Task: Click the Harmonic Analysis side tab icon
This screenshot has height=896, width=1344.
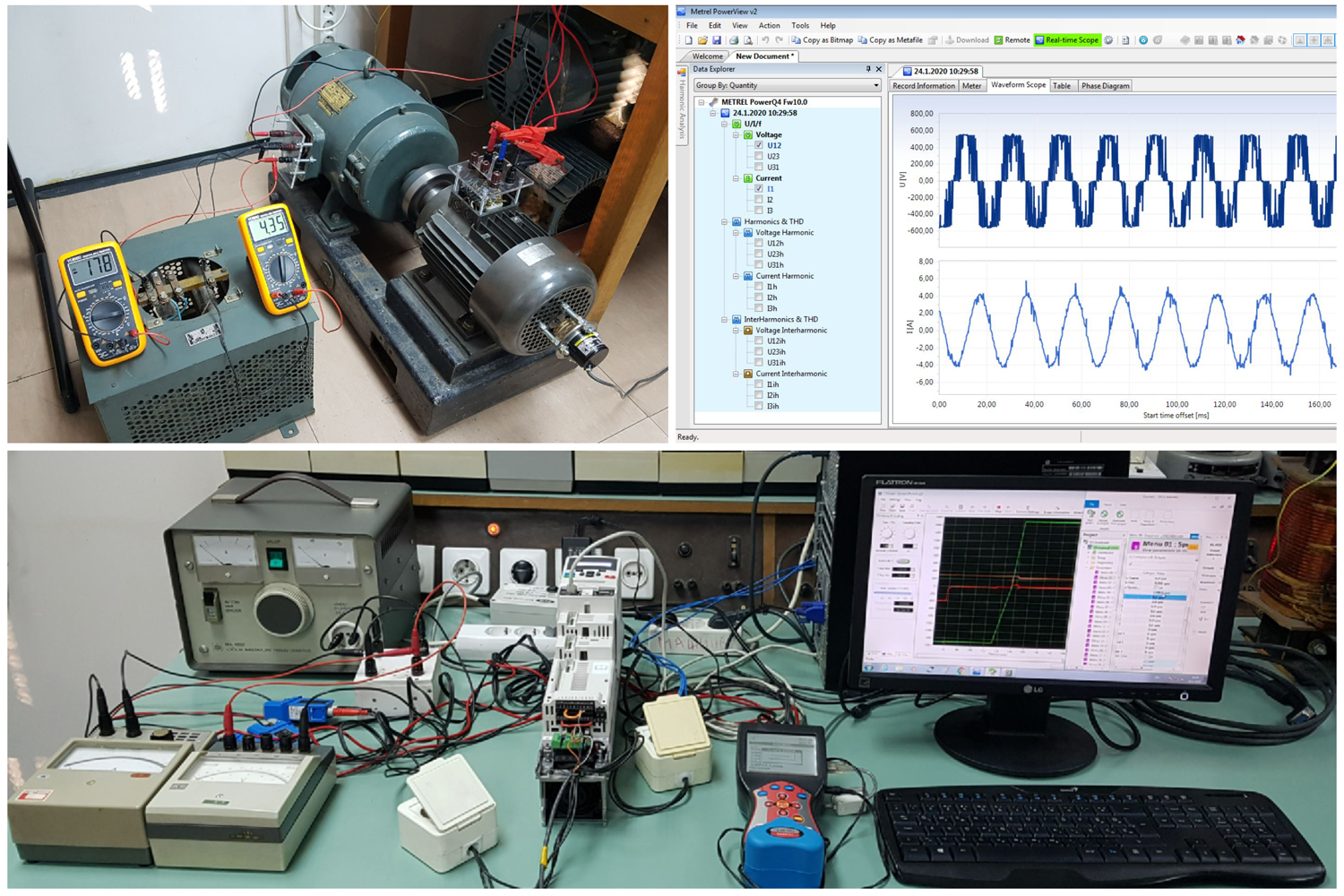Action: tap(682, 73)
